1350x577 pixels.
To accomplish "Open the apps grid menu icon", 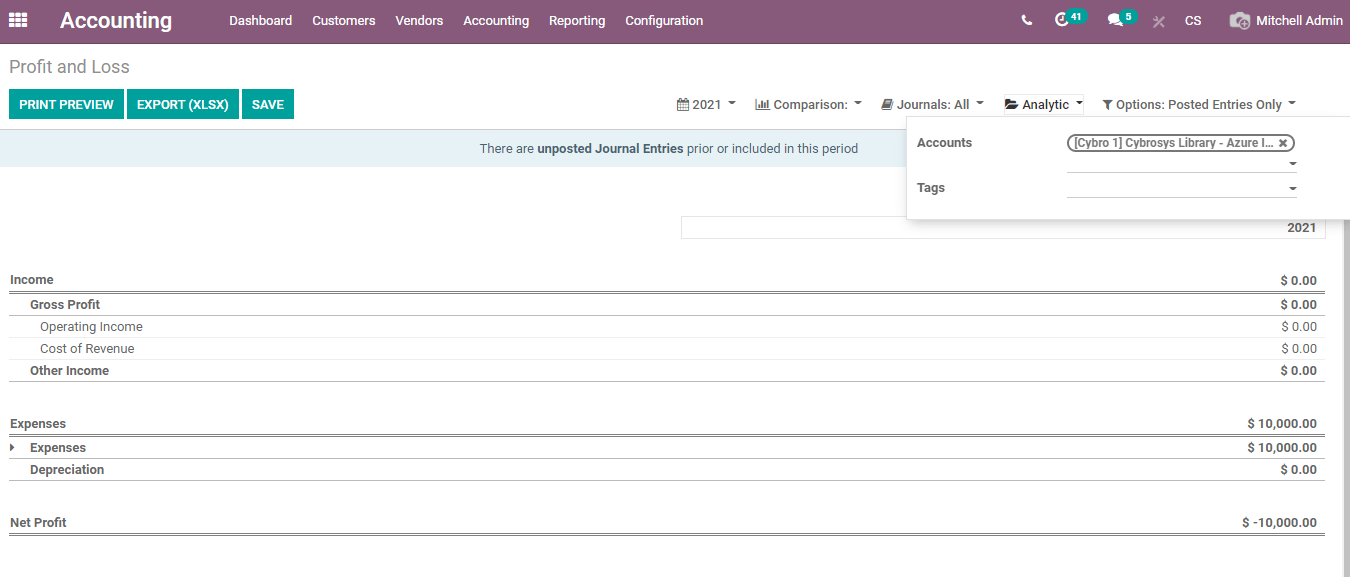I will coord(18,20).
